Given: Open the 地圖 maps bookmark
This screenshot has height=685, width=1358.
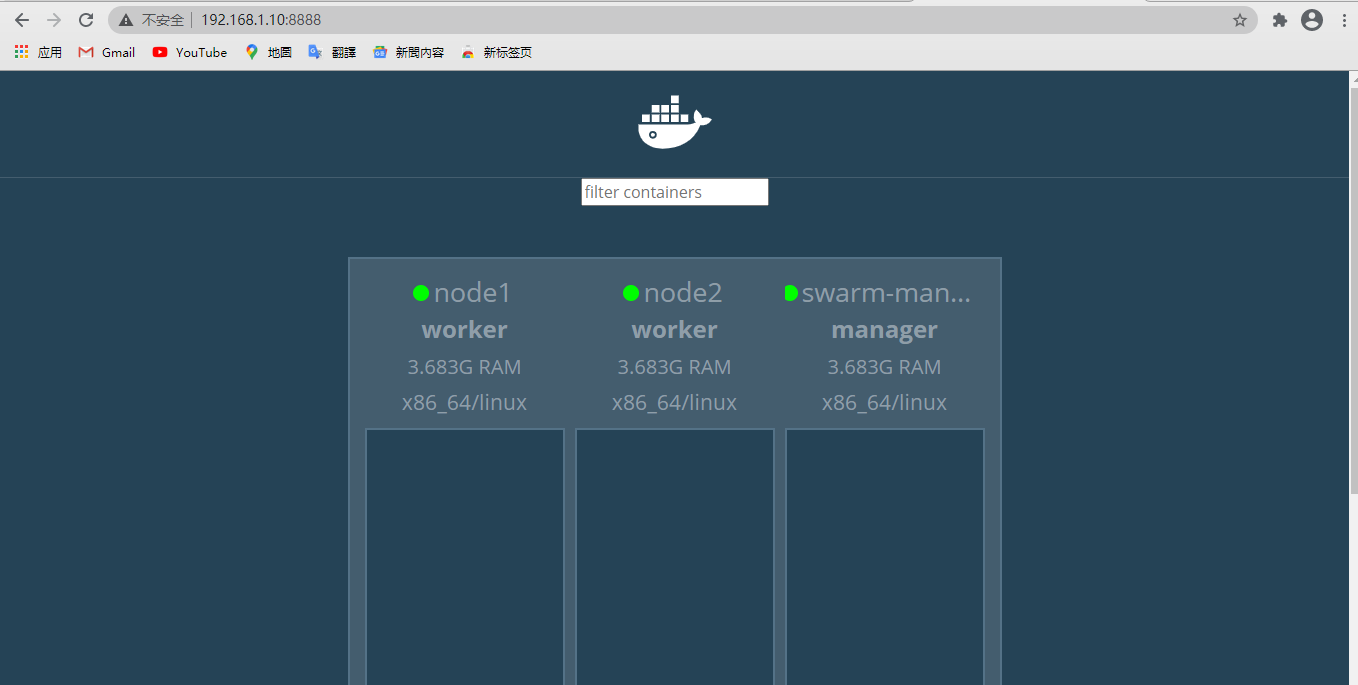Looking at the screenshot, I should [268, 52].
